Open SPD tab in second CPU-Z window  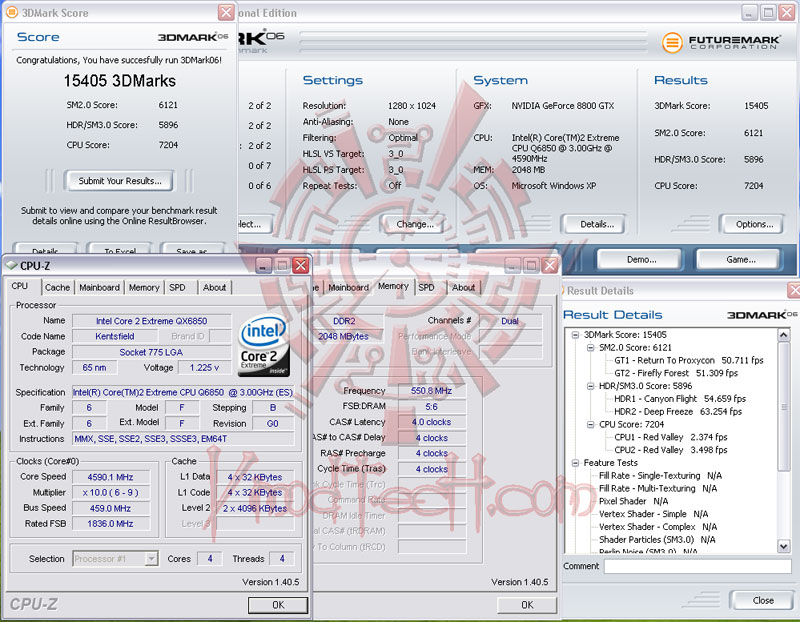click(427, 287)
